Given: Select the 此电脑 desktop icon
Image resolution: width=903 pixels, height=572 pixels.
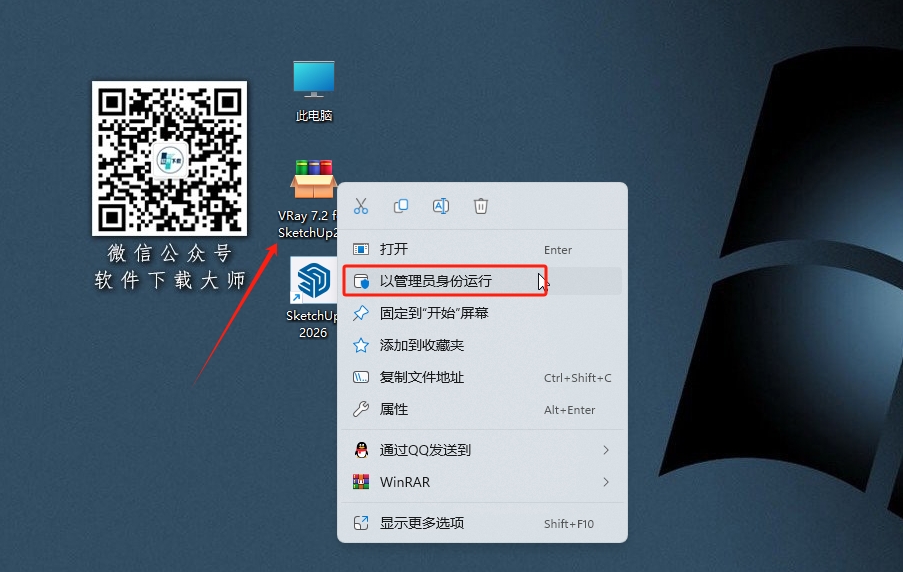Looking at the screenshot, I should point(314,91).
